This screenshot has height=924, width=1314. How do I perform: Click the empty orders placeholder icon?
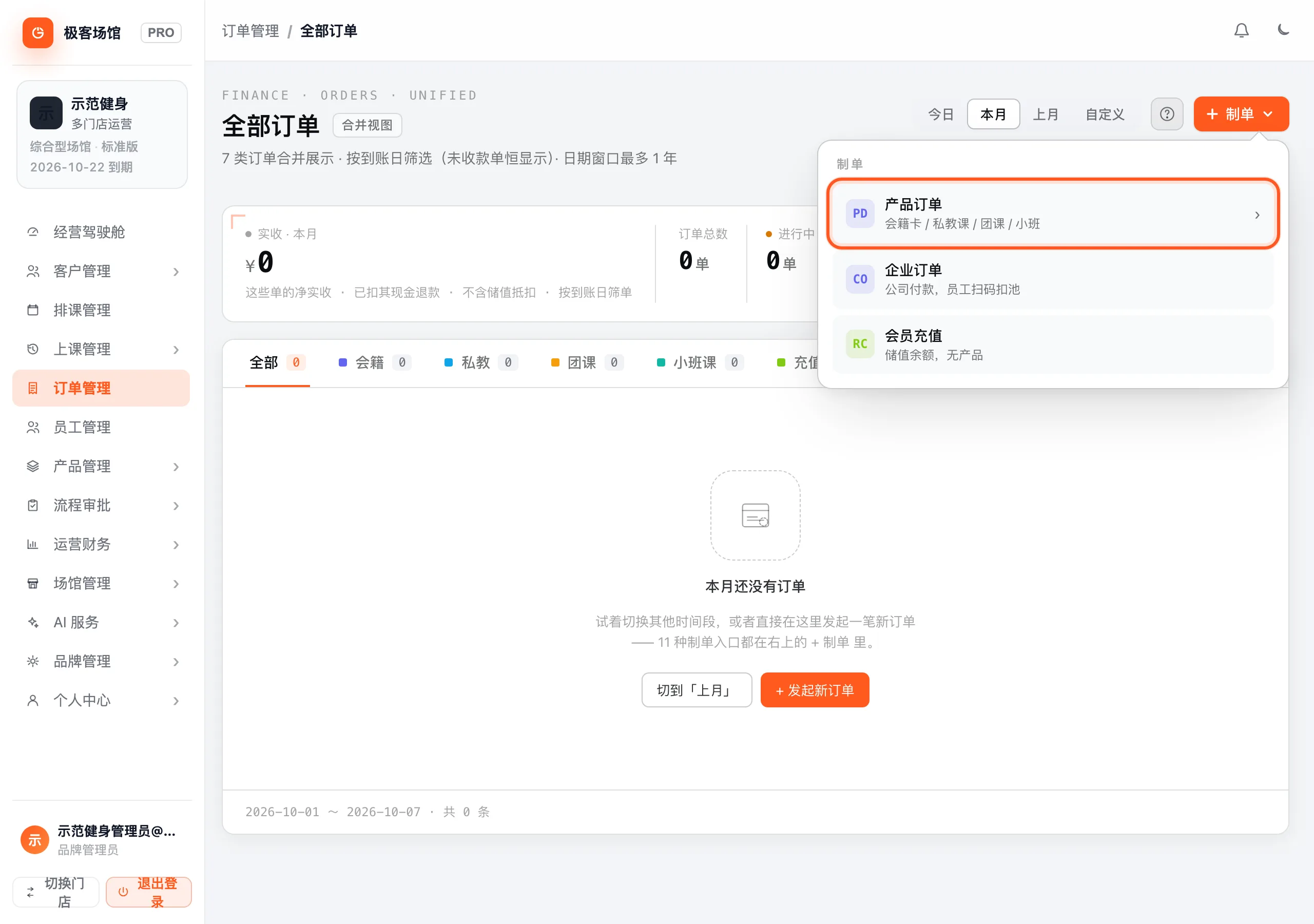coord(755,515)
